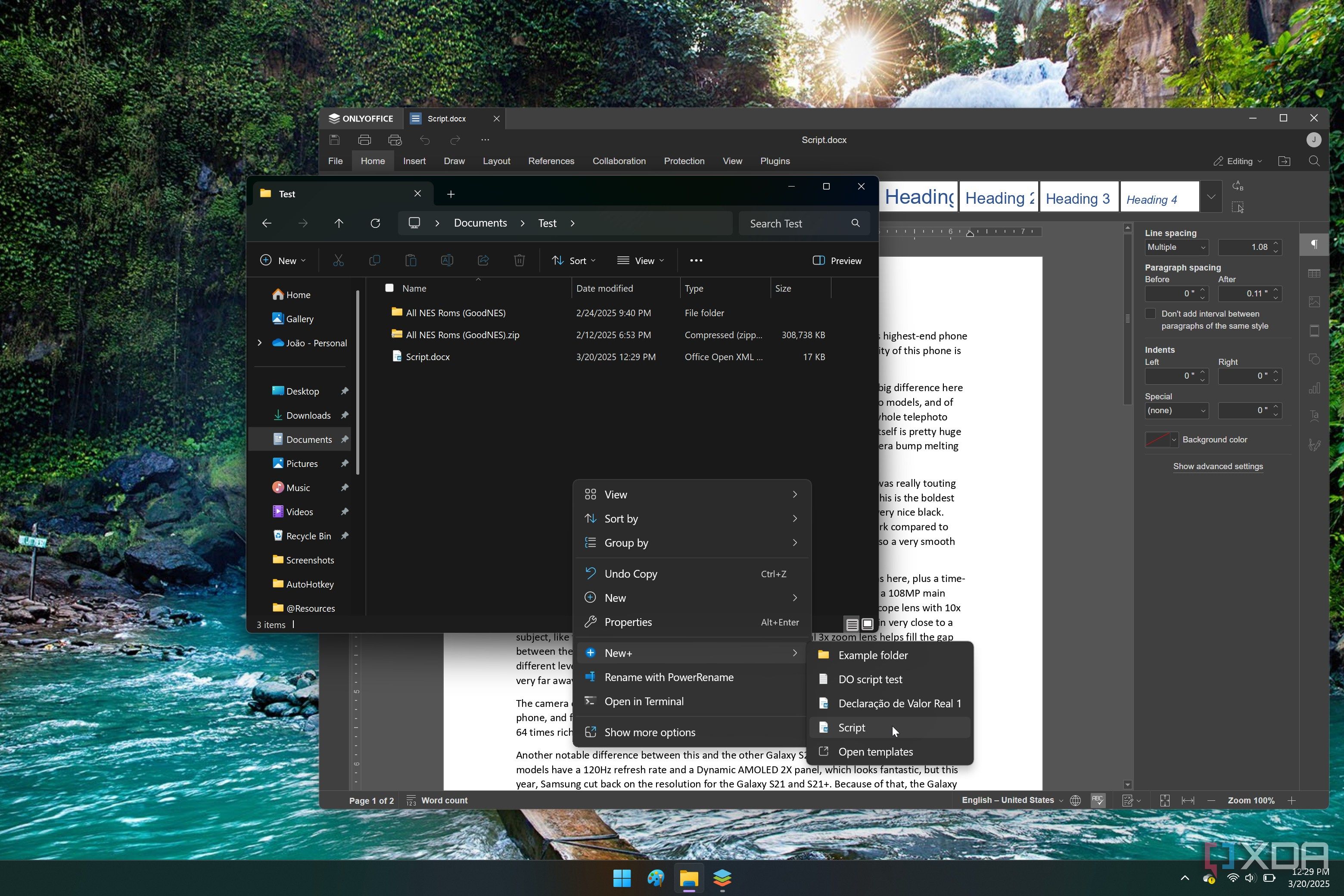
Task: Click the search magnifier in ONLYOFFICE
Action: coord(1314,161)
